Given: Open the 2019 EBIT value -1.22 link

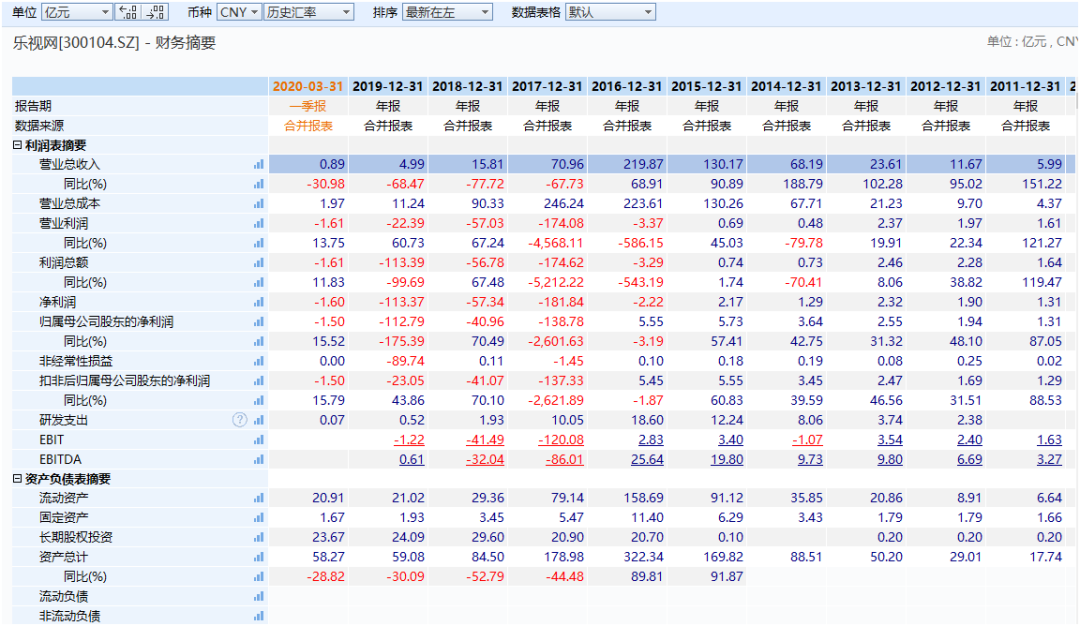Looking at the screenshot, I should tap(409, 440).
